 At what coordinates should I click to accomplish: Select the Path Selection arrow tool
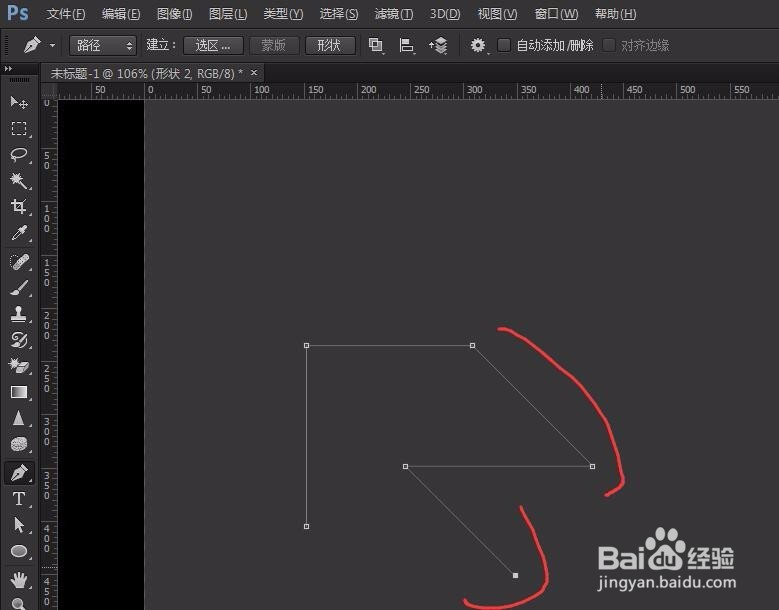19,525
